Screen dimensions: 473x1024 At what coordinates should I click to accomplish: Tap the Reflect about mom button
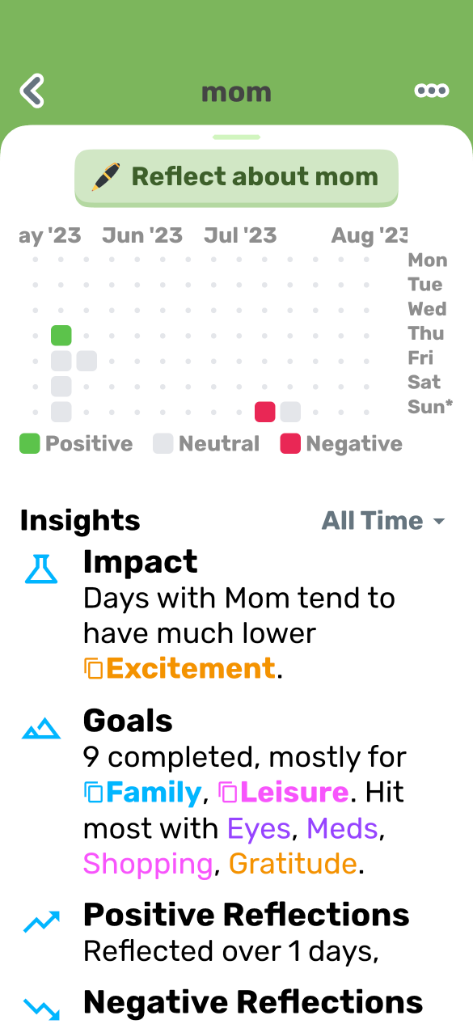(236, 177)
